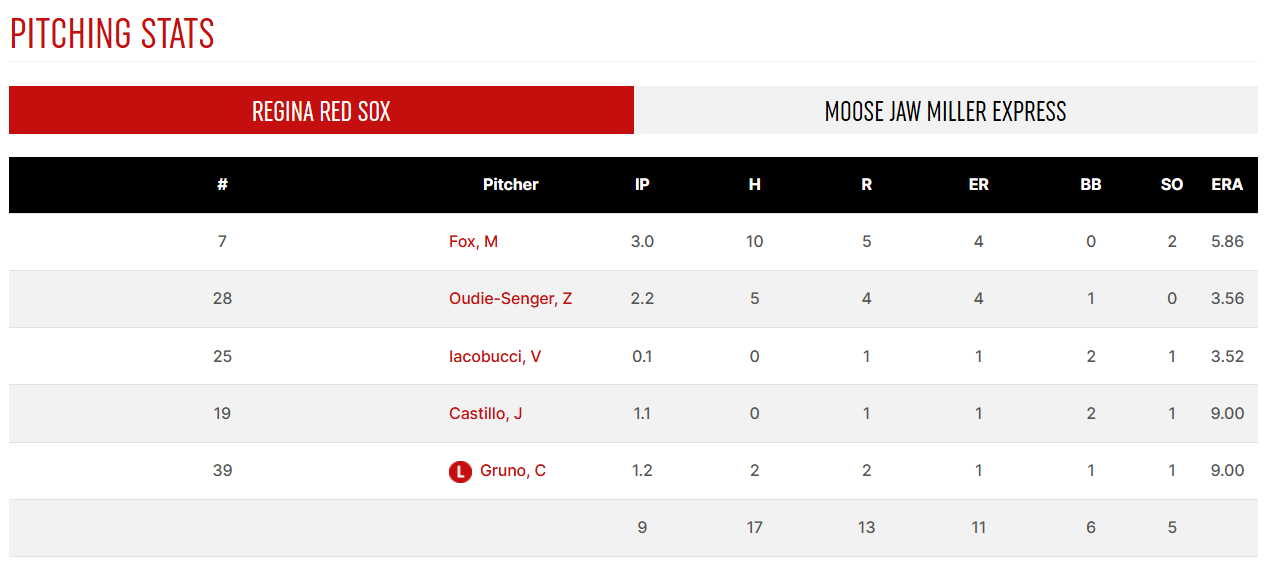Click the # jersey number column header

pyautogui.click(x=222, y=185)
